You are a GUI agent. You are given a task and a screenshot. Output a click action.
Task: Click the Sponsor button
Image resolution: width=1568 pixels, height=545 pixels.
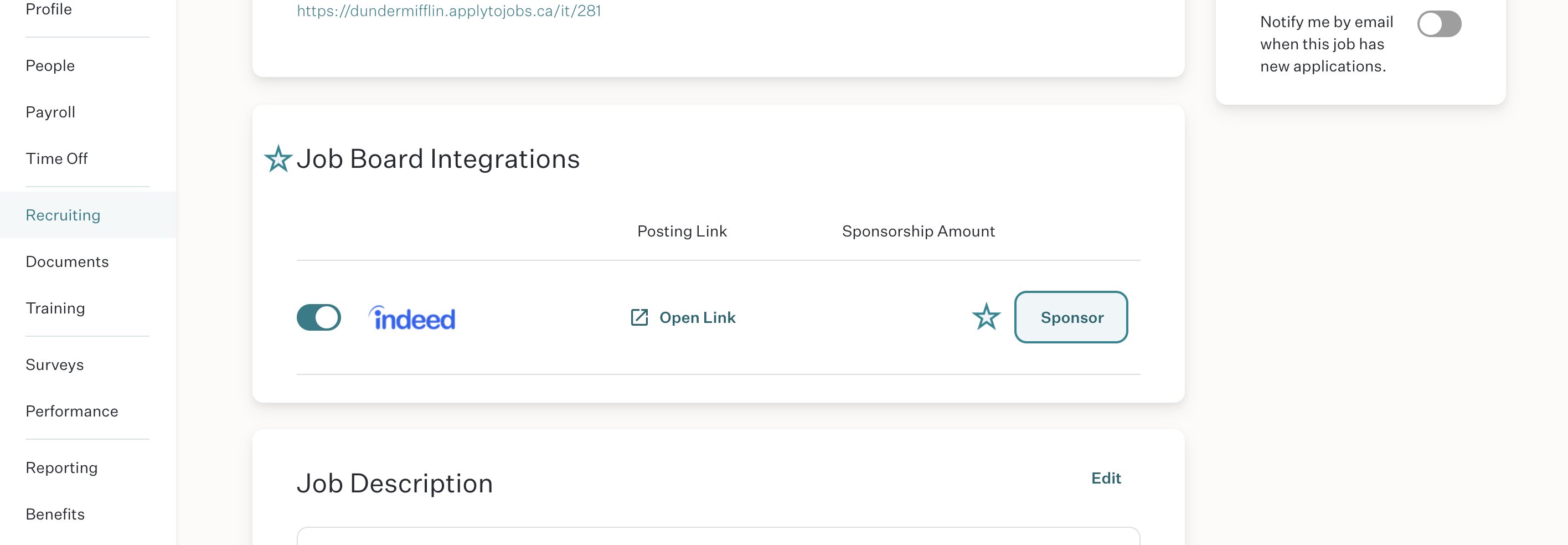point(1071,317)
